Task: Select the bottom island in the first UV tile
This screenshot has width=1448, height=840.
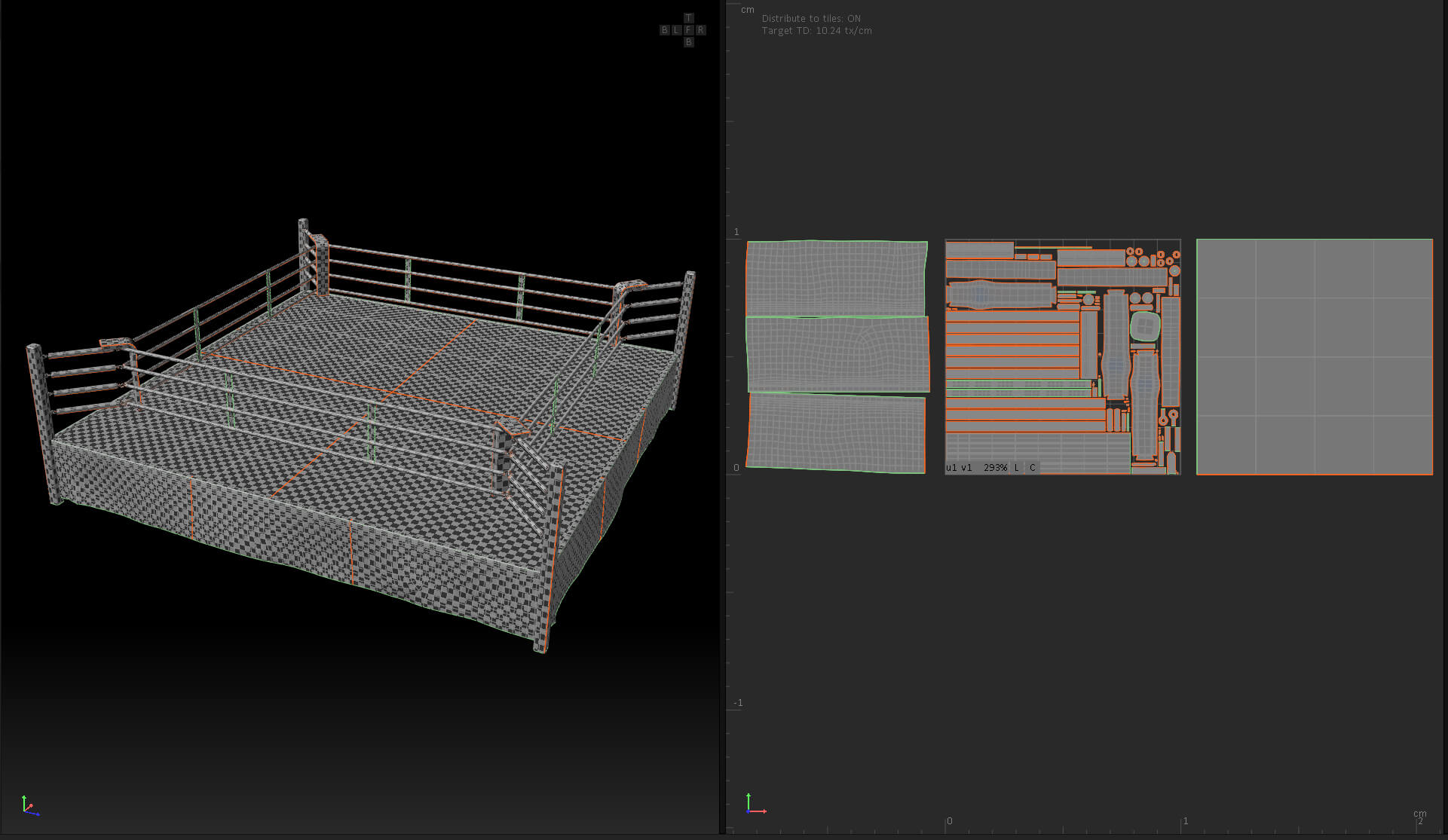Action: pyautogui.click(x=835, y=433)
